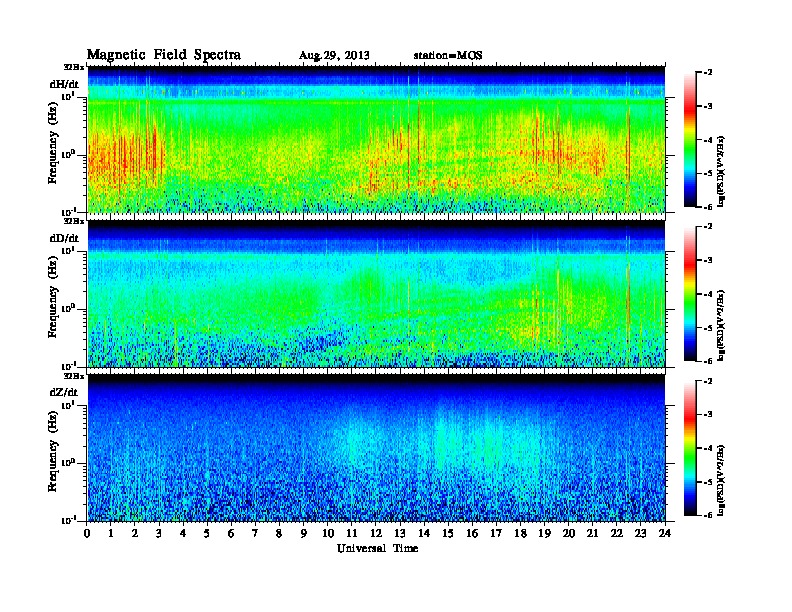Click the color scale bar beside the dD/dt panel
Viewport: 792px width, 612px height.
tap(690, 293)
